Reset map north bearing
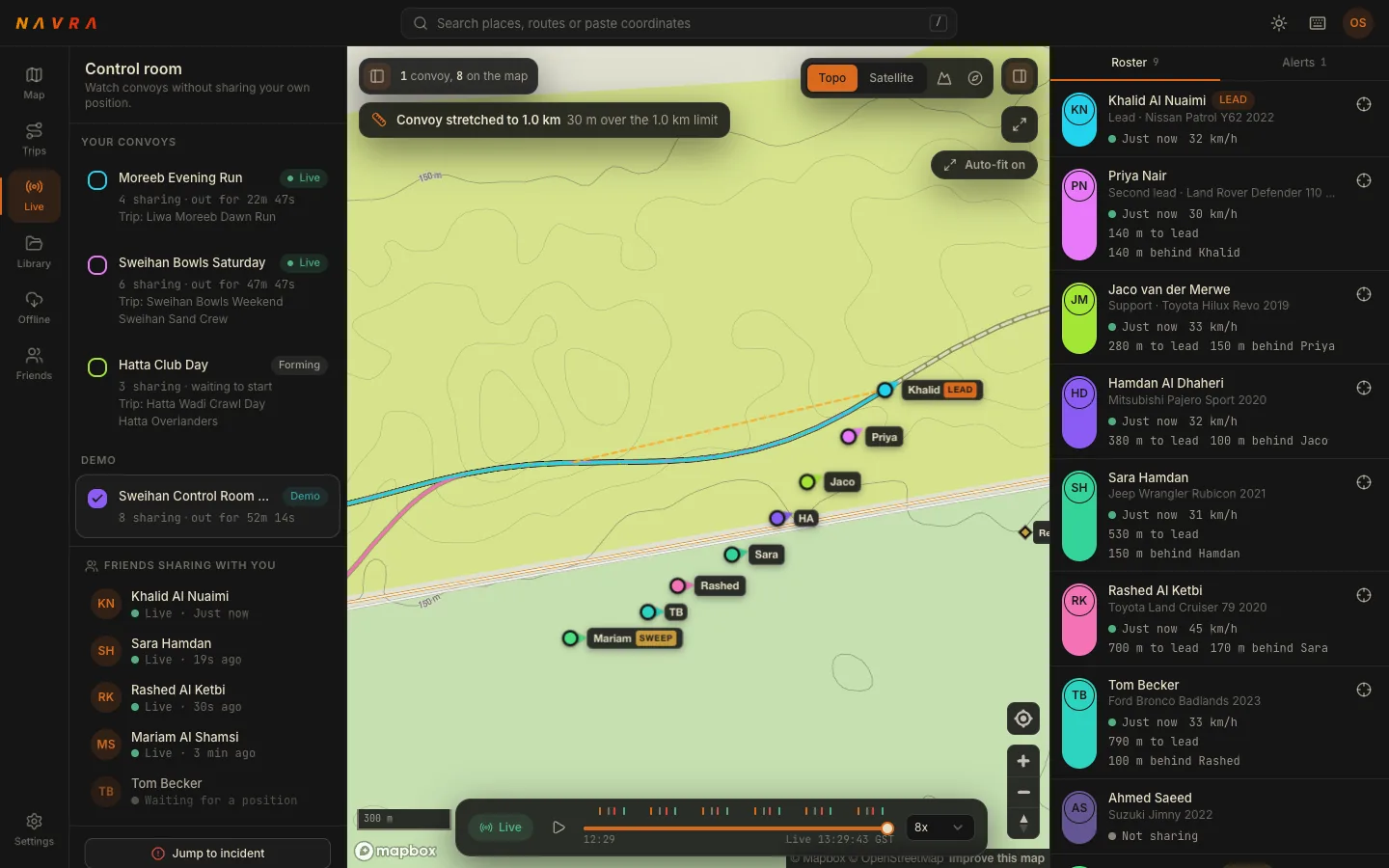 click(x=1023, y=823)
